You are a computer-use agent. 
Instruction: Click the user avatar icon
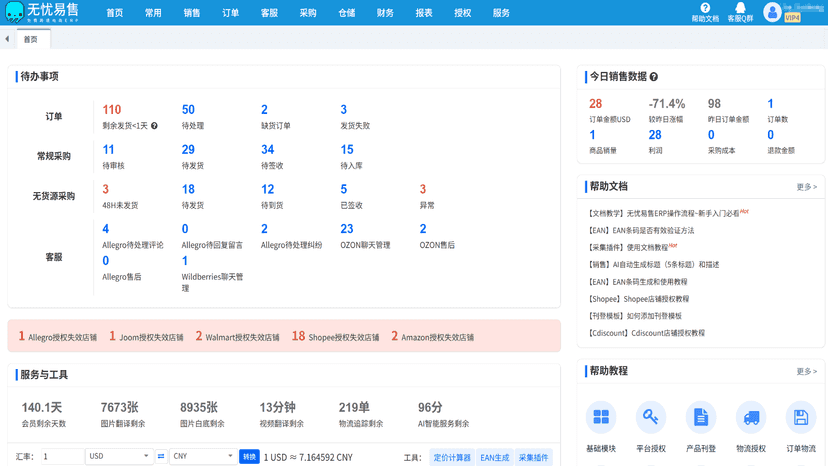pyautogui.click(x=772, y=12)
